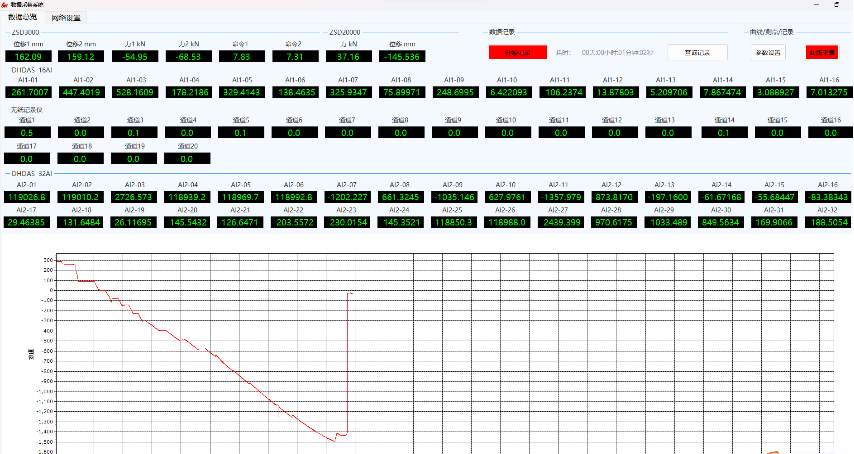Switch to the 数据总览 tab

click(x=22, y=17)
